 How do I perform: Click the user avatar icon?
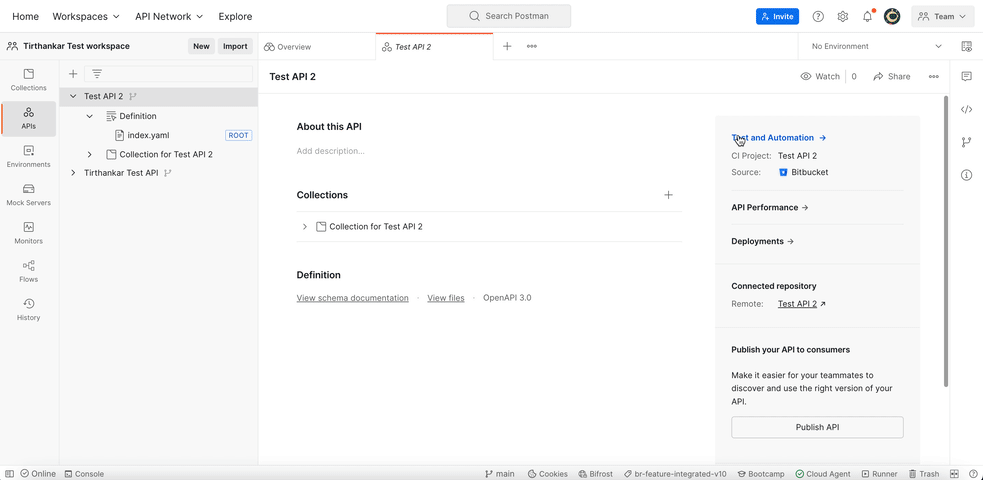892,17
